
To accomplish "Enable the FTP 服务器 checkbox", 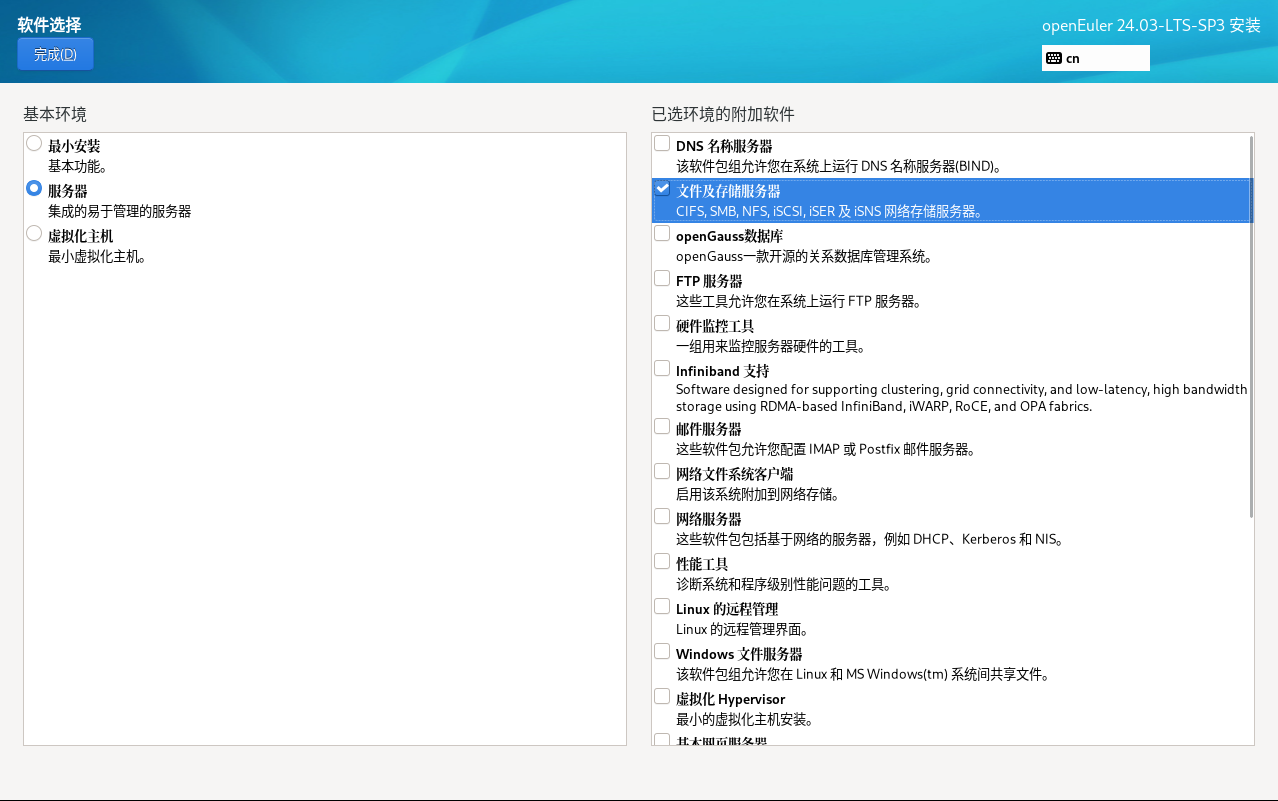I will click(662, 279).
